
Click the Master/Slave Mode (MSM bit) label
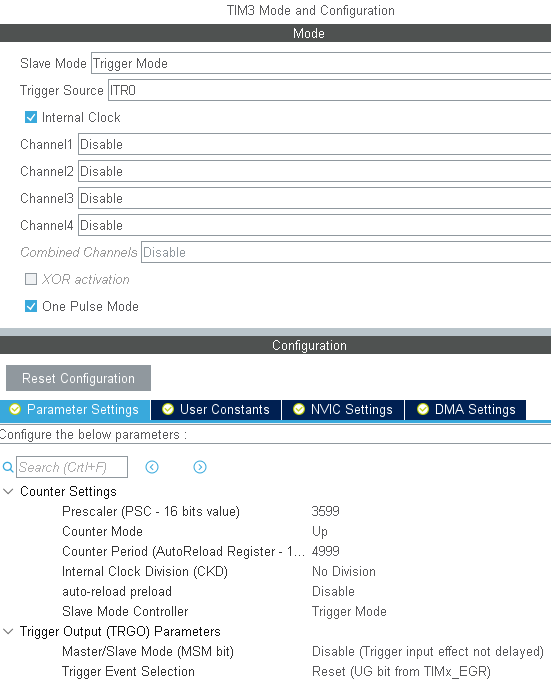[x=148, y=652]
